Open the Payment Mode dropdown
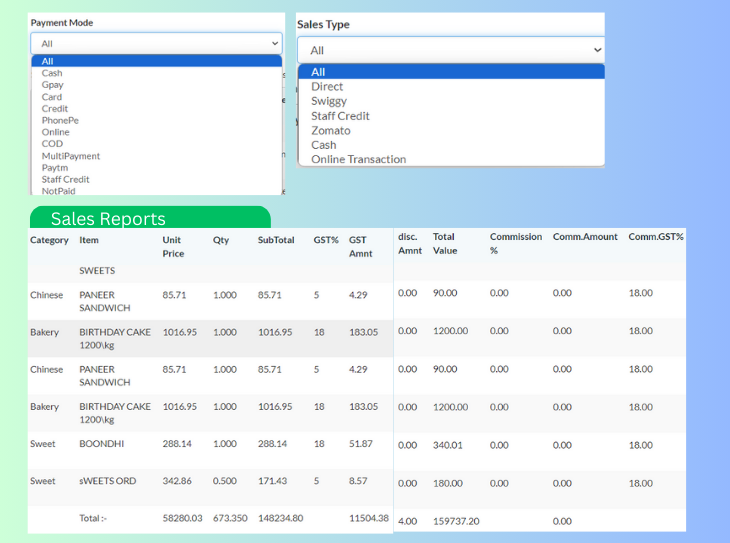Screen dimensions: 730x543 [156, 43]
